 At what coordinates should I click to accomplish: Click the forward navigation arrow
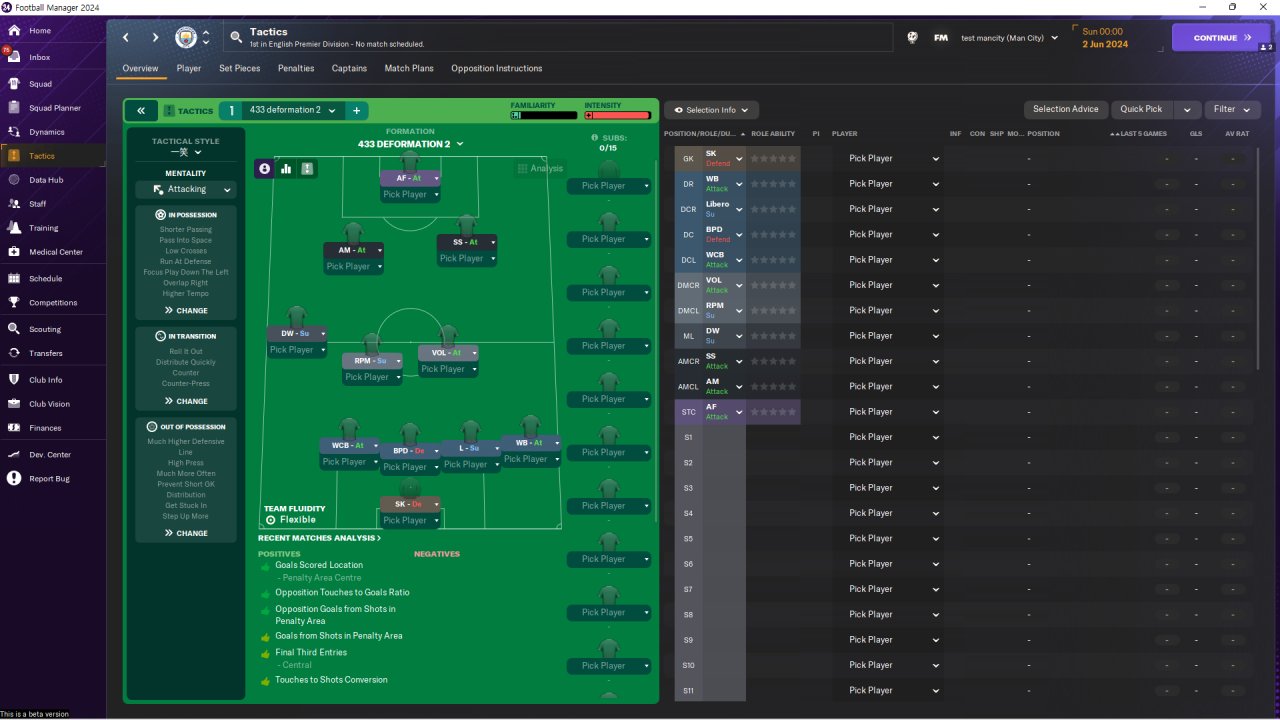[155, 38]
